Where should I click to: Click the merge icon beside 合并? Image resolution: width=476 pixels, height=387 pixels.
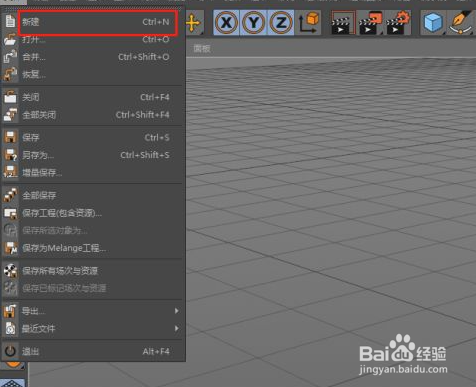(10, 57)
